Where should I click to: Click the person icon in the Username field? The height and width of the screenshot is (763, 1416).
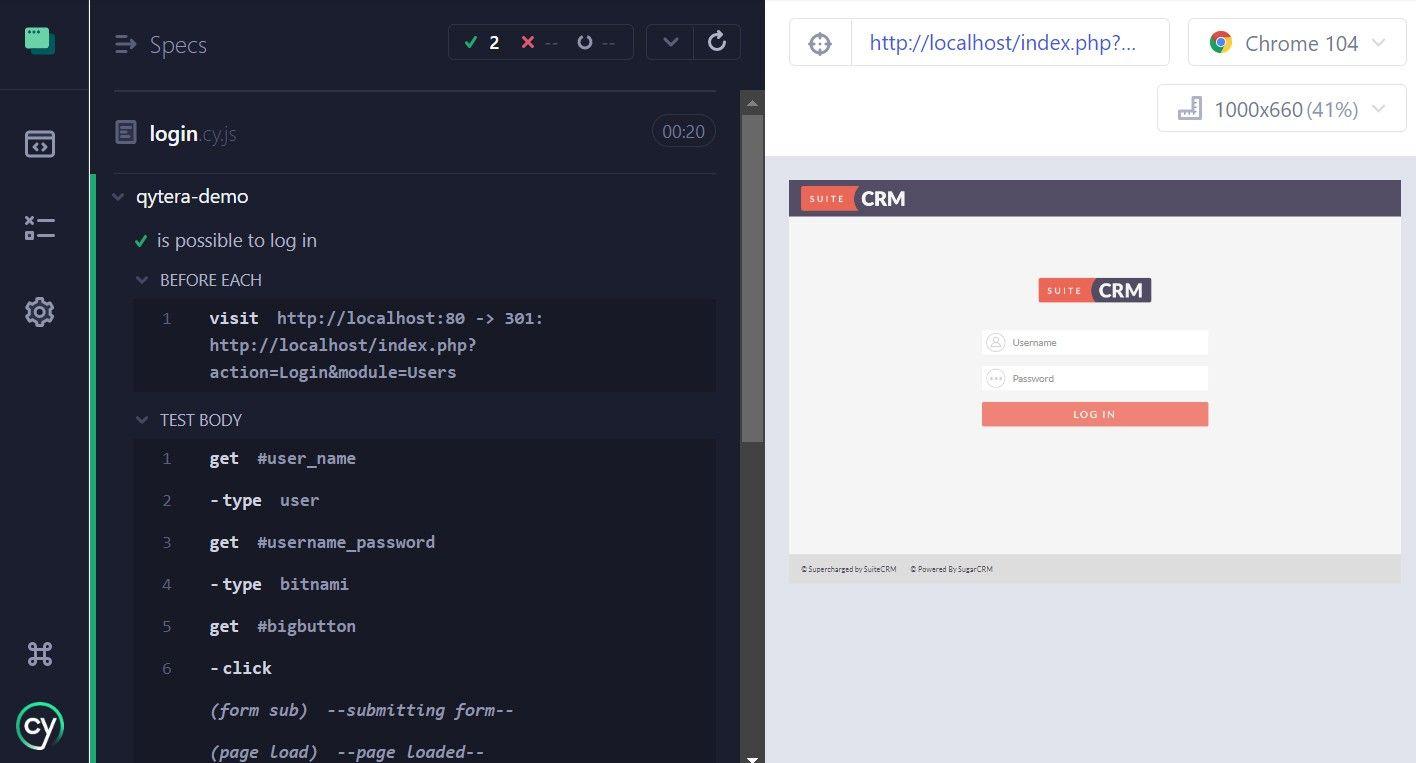pos(995,342)
